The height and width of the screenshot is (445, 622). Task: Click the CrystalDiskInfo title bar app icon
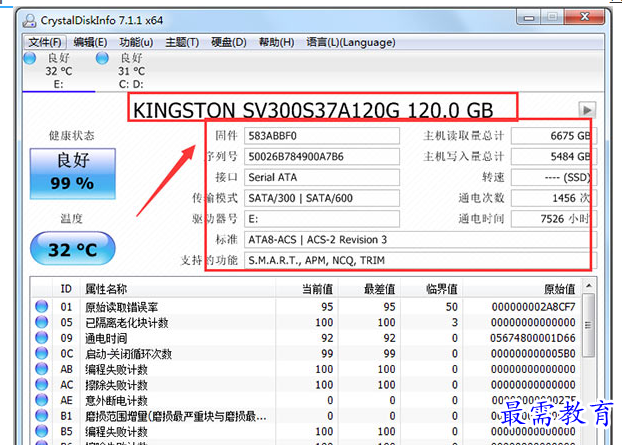29,20
